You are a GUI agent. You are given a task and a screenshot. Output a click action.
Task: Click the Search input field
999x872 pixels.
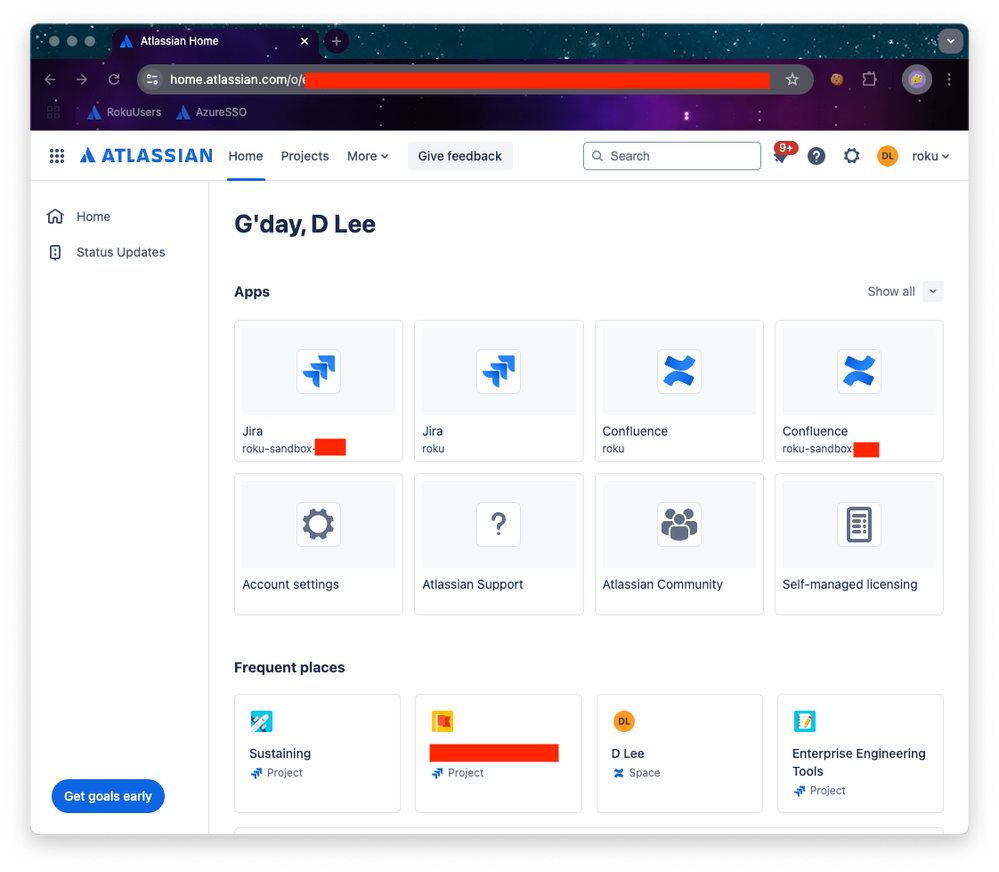(x=672, y=156)
